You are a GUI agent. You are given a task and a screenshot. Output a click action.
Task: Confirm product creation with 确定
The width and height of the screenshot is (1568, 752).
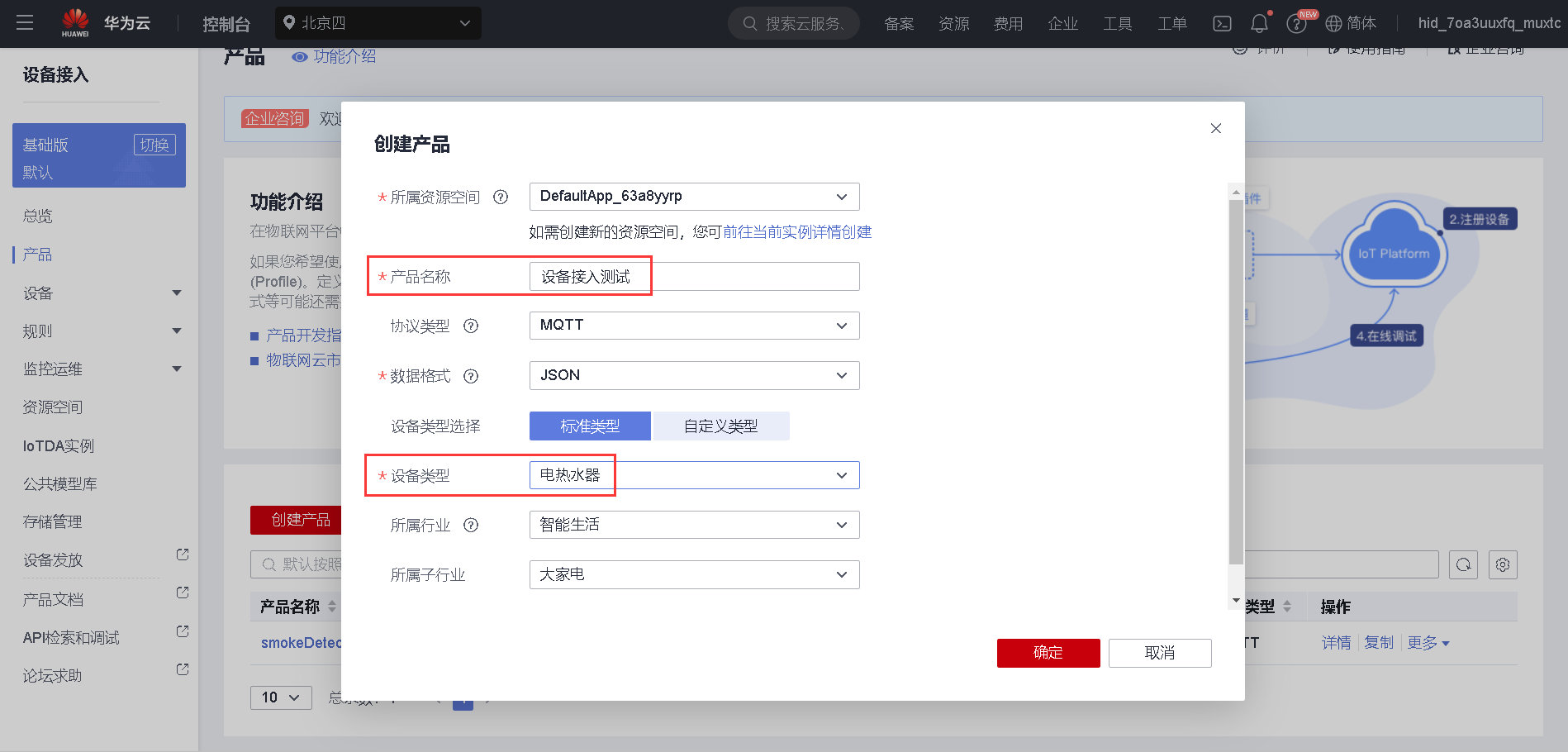(x=1048, y=653)
